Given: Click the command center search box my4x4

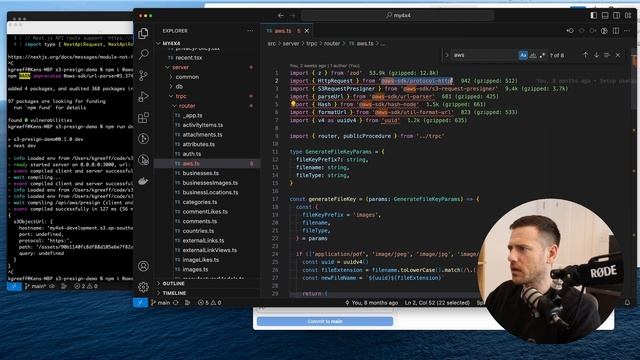Looking at the screenshot, I should (x=398, y=16).
